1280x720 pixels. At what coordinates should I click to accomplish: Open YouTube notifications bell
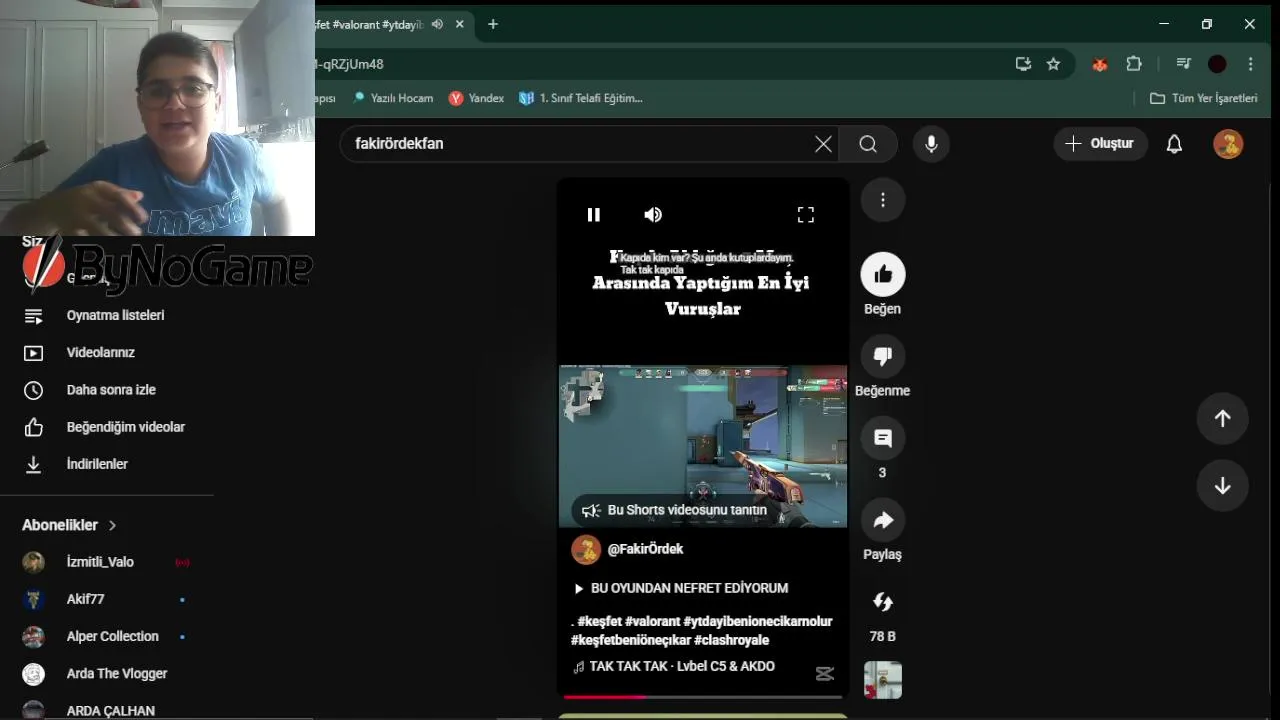pos(1174,144)
